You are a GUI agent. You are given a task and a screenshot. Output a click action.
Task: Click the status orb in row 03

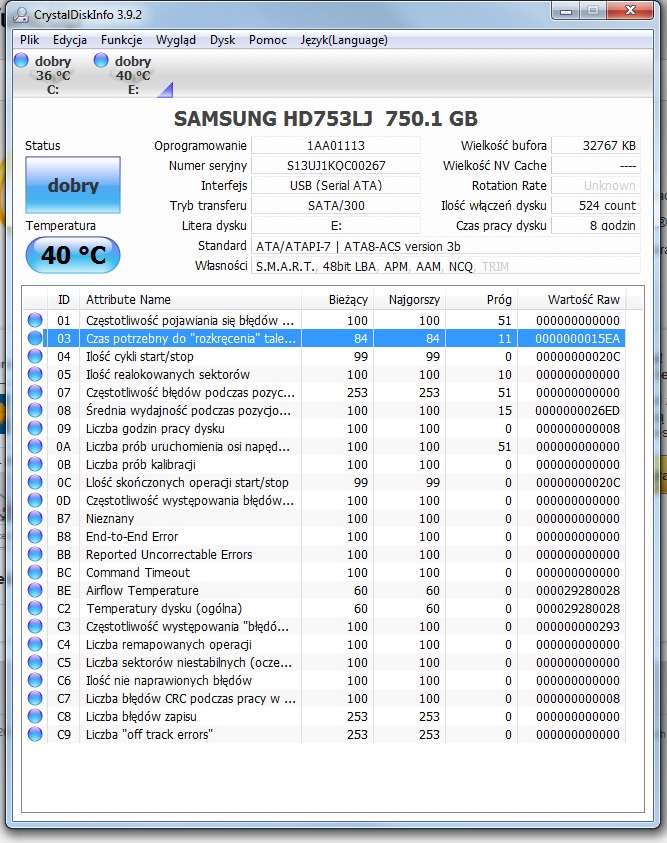point(35,338)
